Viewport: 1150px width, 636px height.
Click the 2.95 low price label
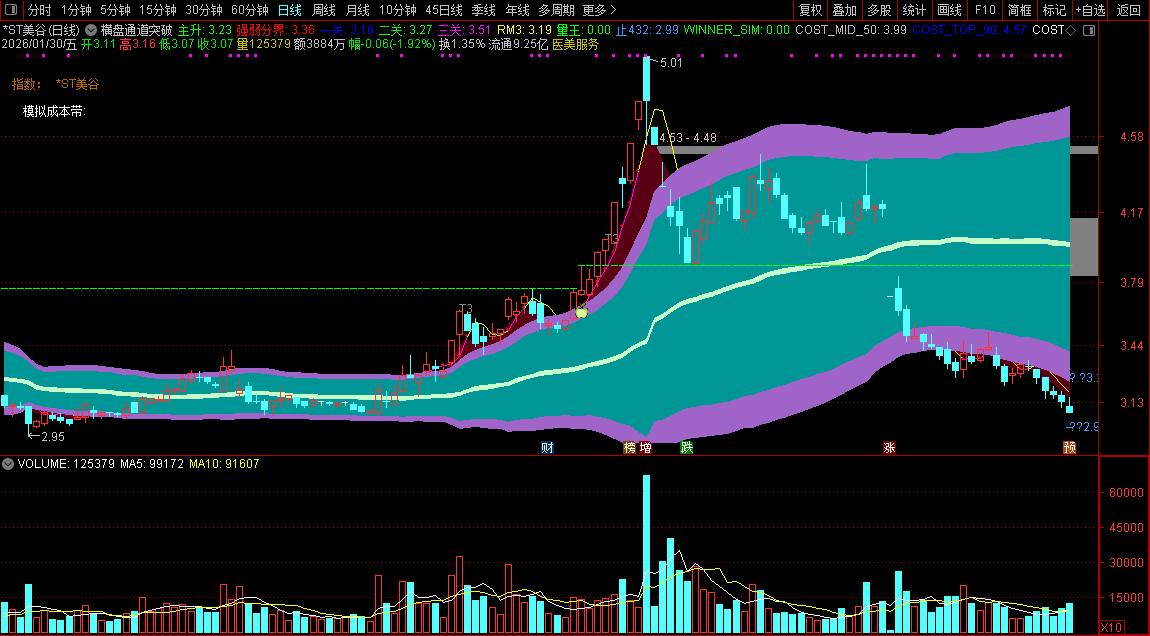pos(53,436)
